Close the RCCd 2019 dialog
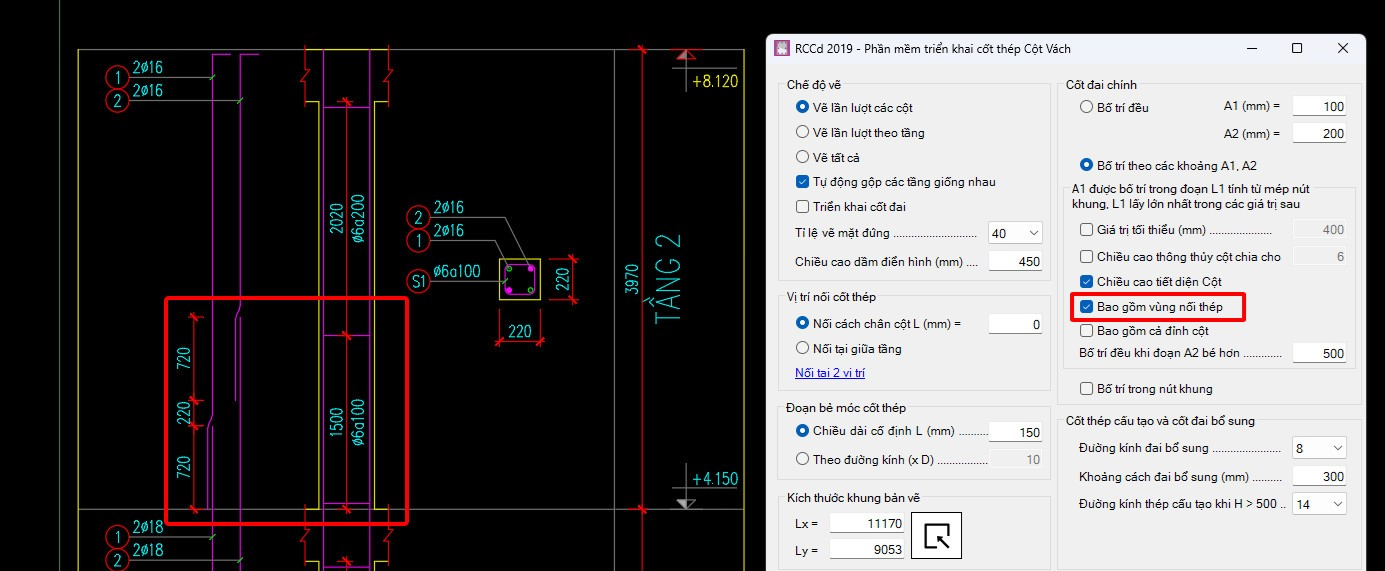 click(1342, 48)
